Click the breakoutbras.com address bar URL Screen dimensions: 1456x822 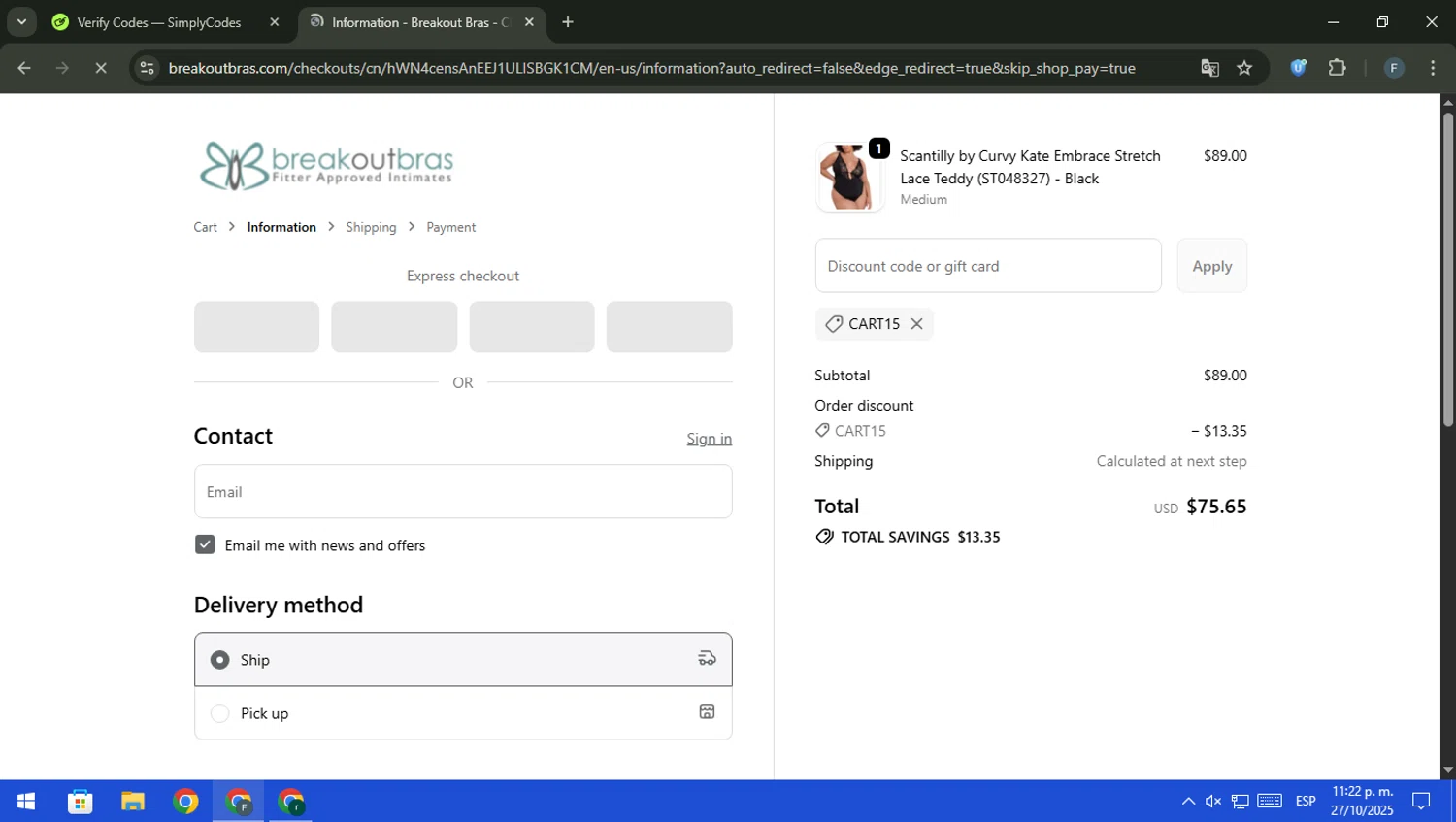tap(651, 68)
